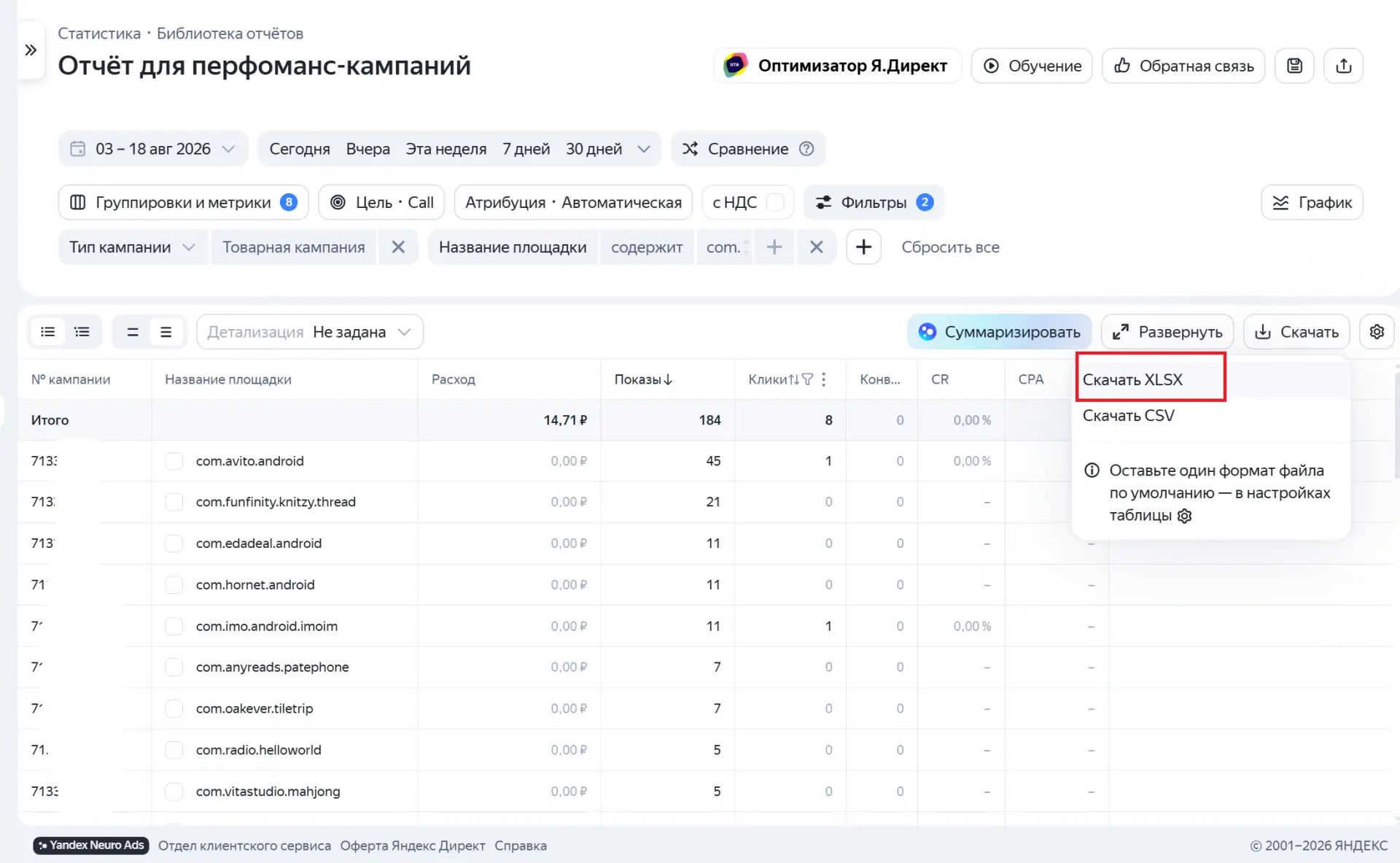The height and width of the screenshot is (863, 1400).
Task: Tick the checkbox for com.anyreads.patephone
Action: pyautogui.click(x=174, y=667)
